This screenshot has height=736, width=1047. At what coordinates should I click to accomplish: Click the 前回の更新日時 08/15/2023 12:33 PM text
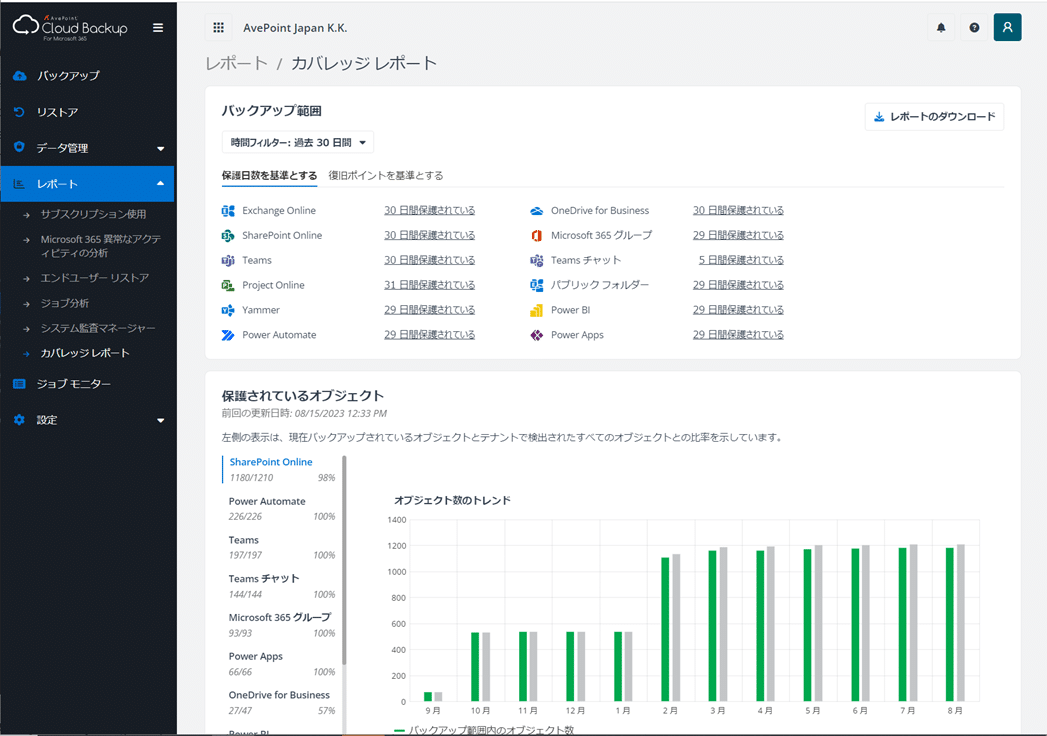(304, 413)
